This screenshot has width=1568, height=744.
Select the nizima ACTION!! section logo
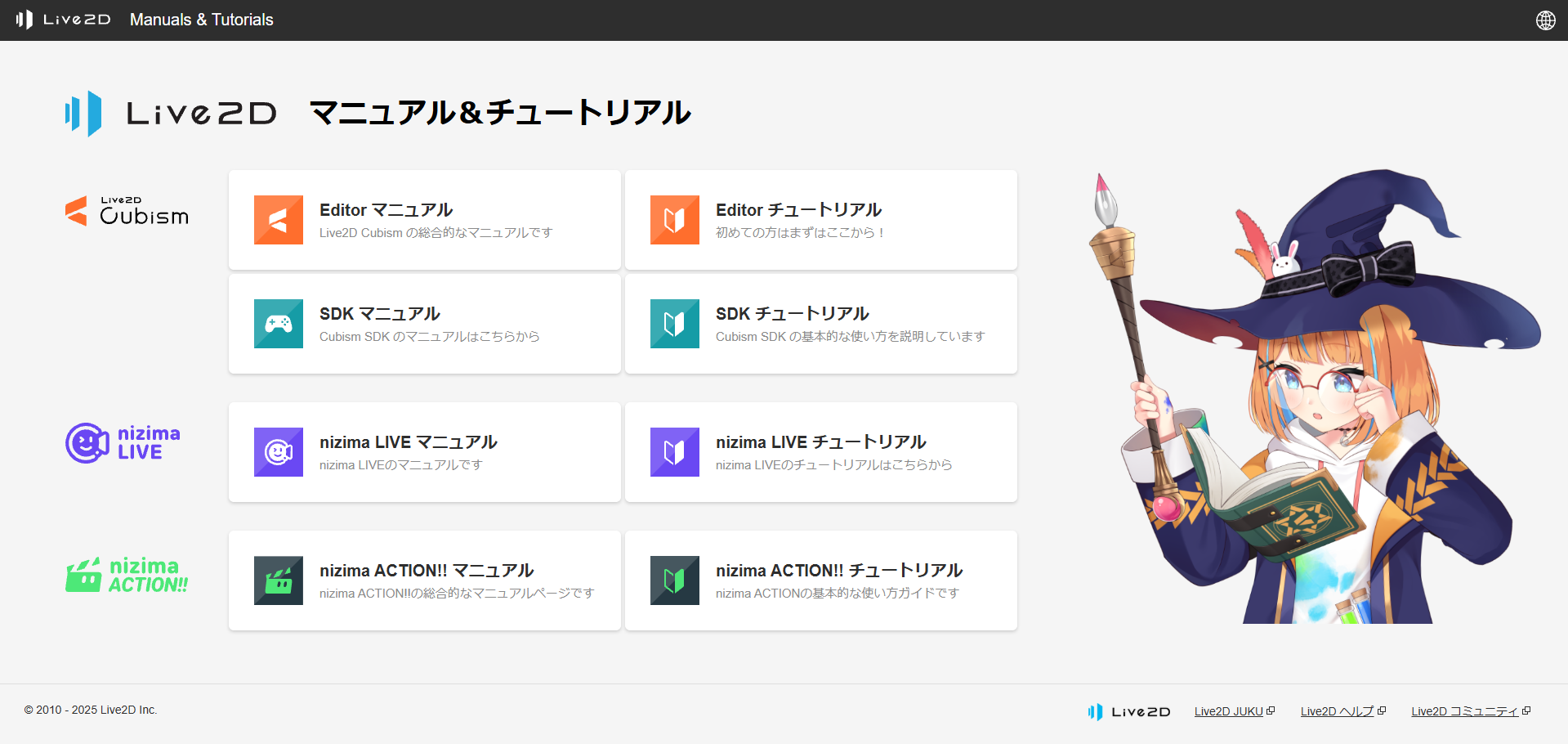click(x=127, y=575)
